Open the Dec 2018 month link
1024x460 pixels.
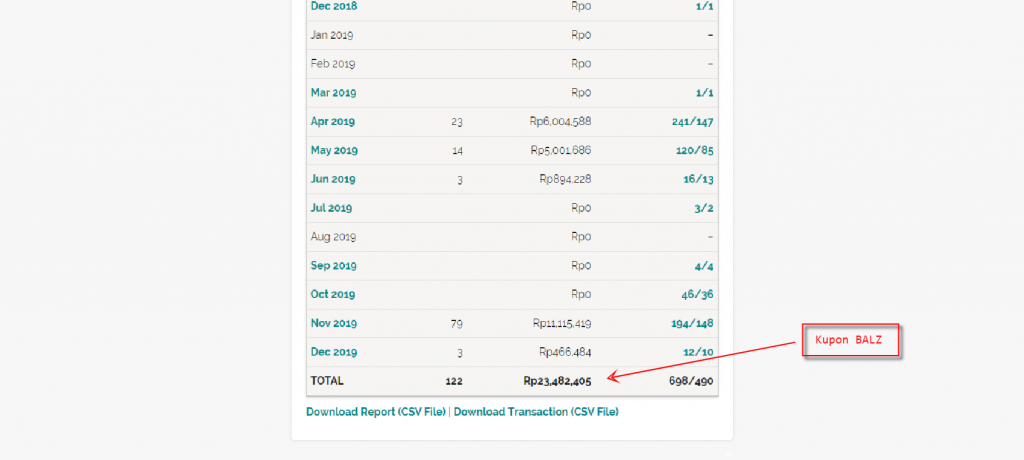(x=334, y=7)
